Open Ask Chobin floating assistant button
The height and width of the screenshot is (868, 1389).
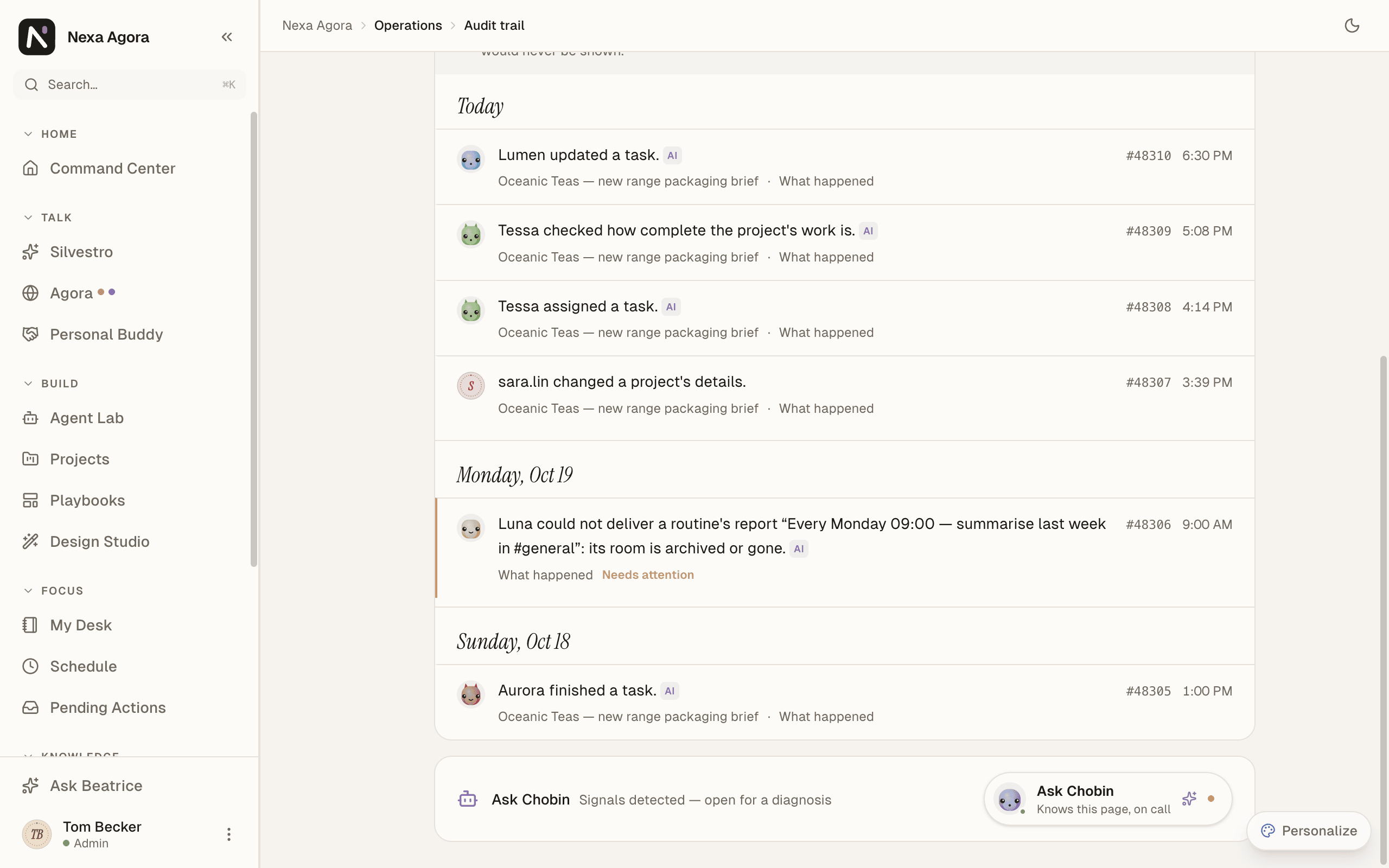coord(1108,799)
